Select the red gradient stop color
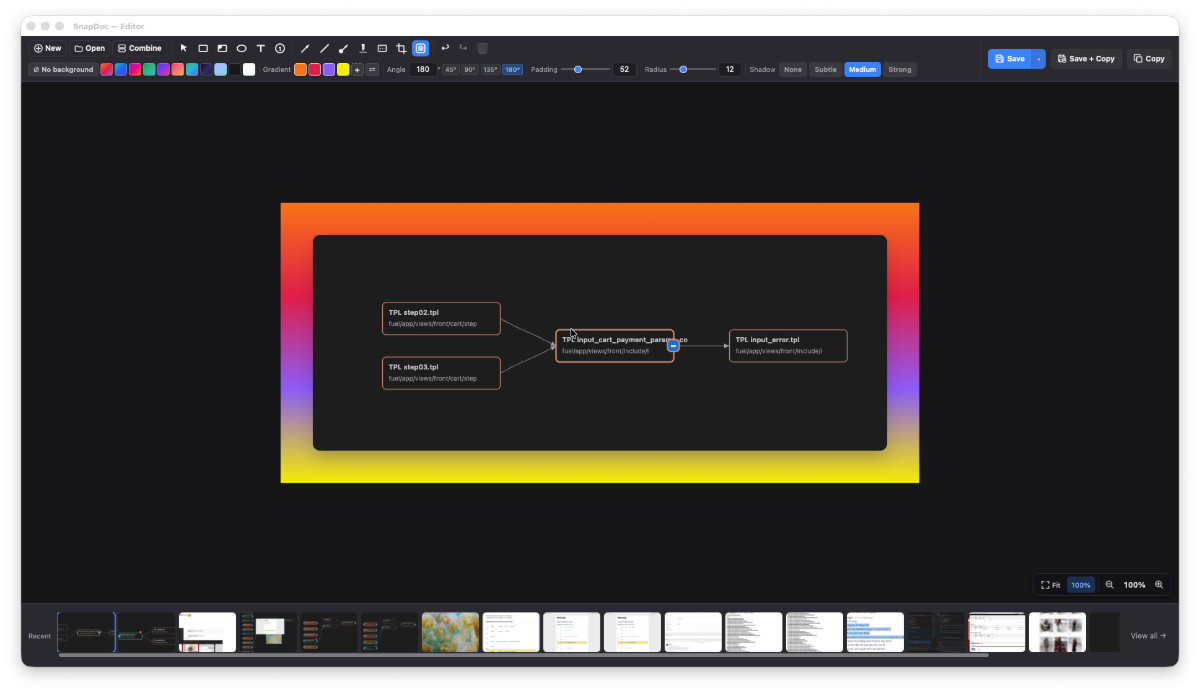The image size is (1200, 693). [314, 69]
